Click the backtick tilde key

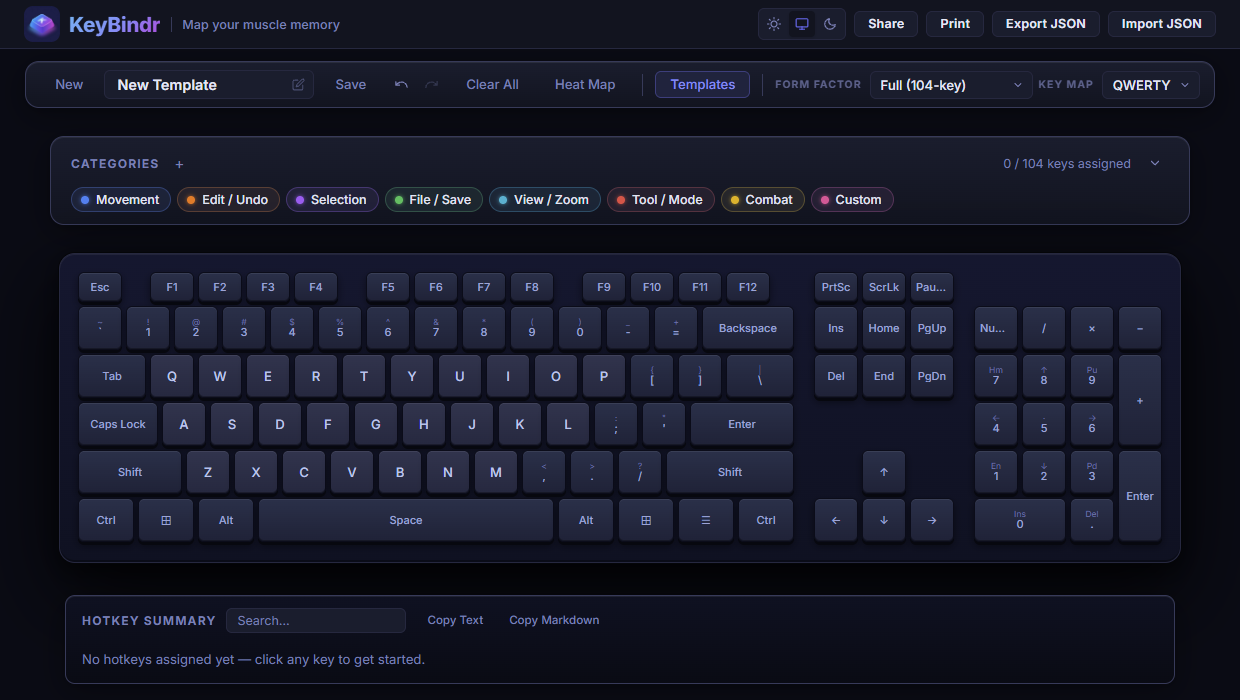tap(100, 328)
